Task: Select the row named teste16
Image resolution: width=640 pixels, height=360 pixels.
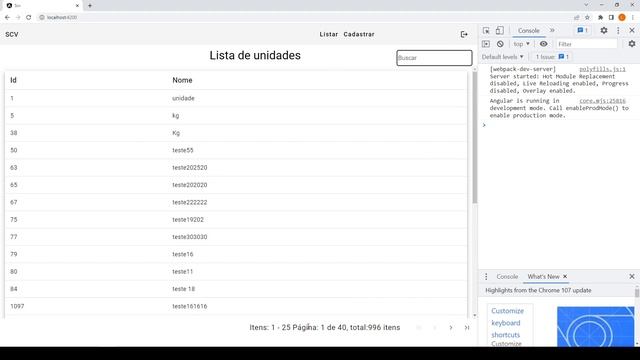Action: click(236, 254)
